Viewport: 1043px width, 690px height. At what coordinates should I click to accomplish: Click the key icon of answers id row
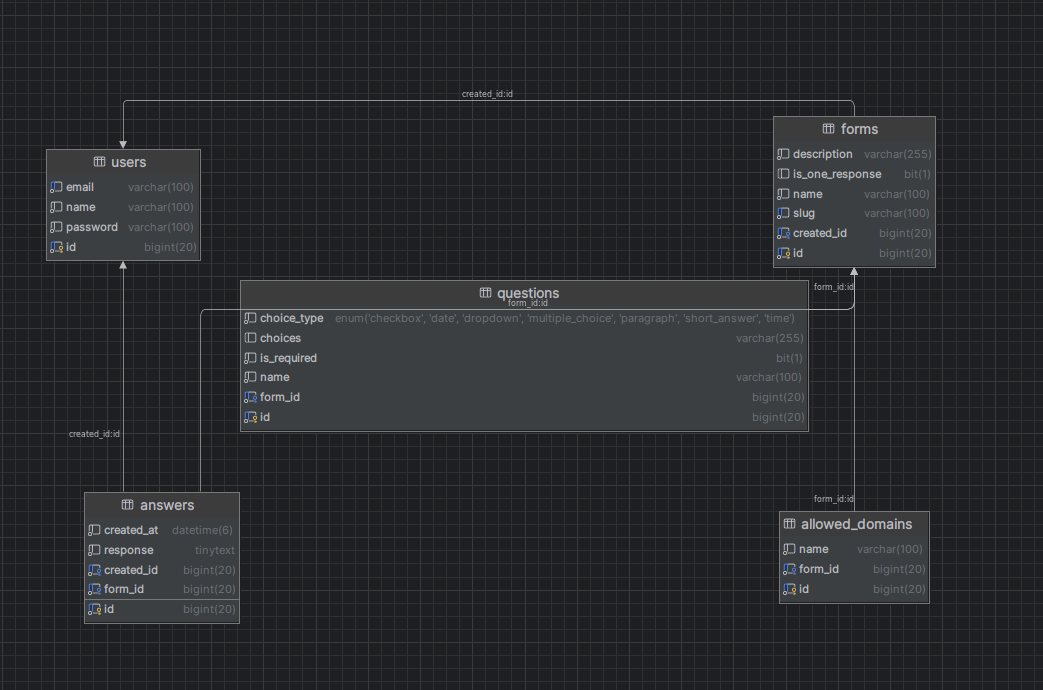(94, 609)
